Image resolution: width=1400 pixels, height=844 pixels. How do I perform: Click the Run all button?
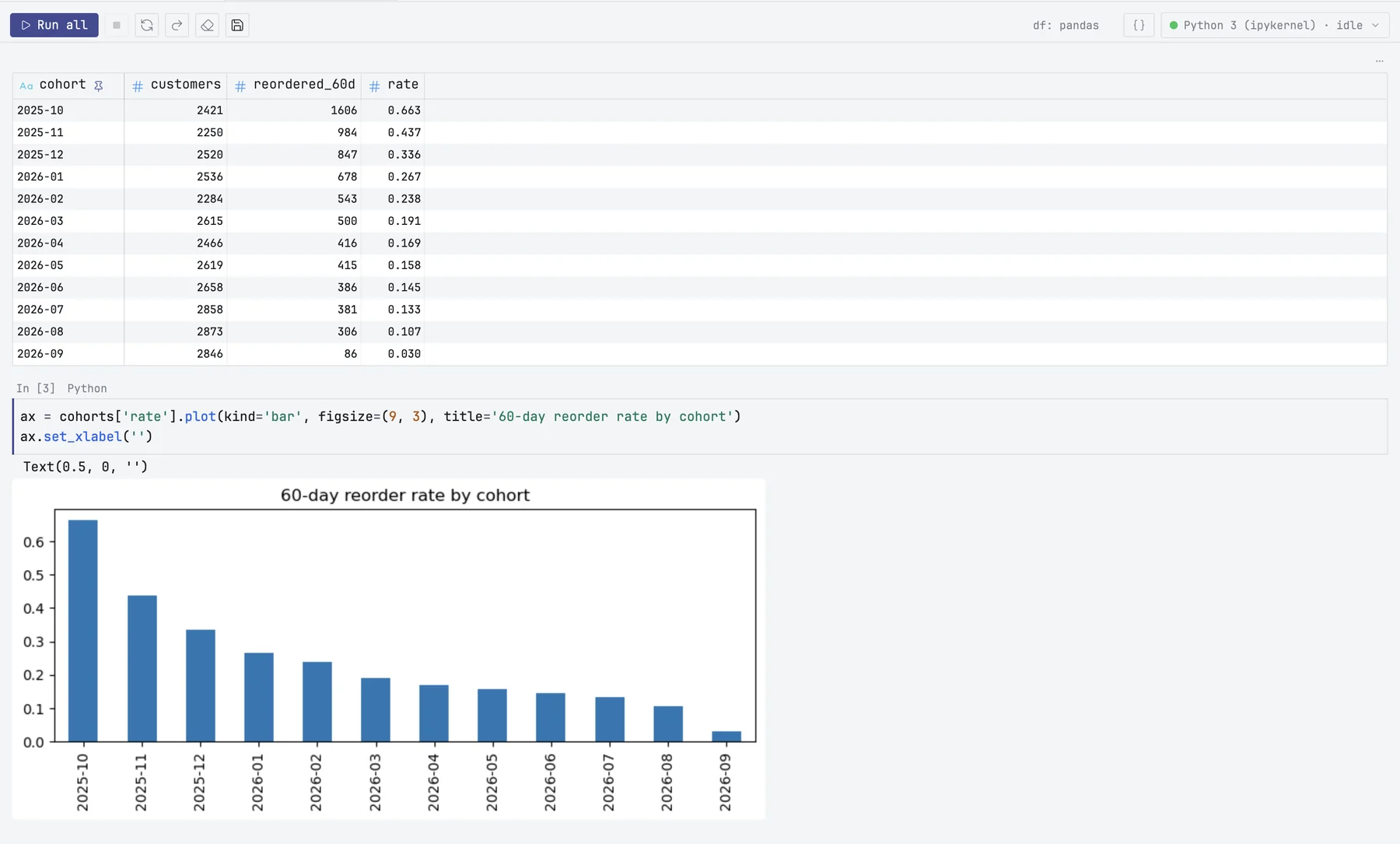(54, 25)
